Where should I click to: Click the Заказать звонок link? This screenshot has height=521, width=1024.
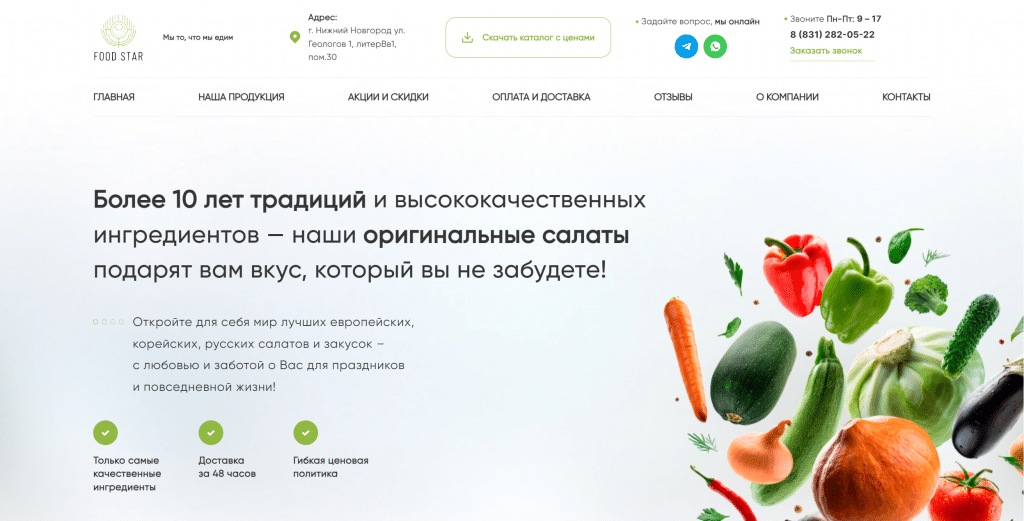[x=825, y=51]
